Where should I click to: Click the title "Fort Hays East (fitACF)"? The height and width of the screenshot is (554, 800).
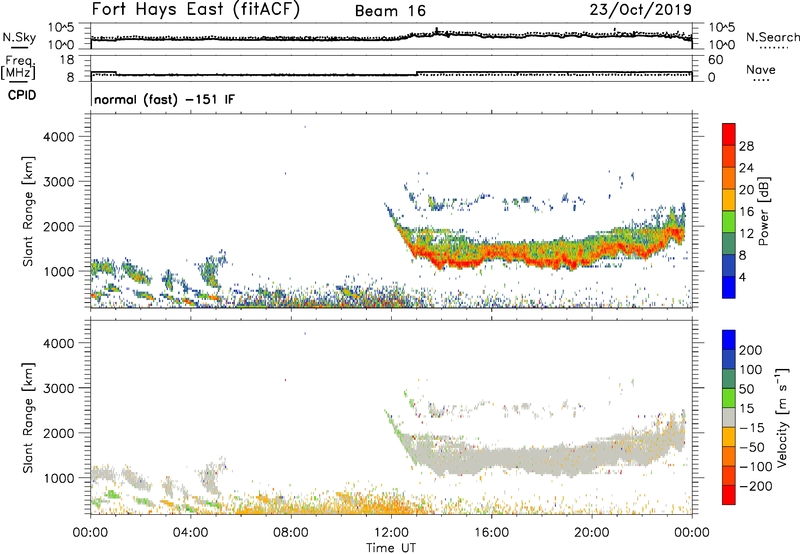pos(196,9)
